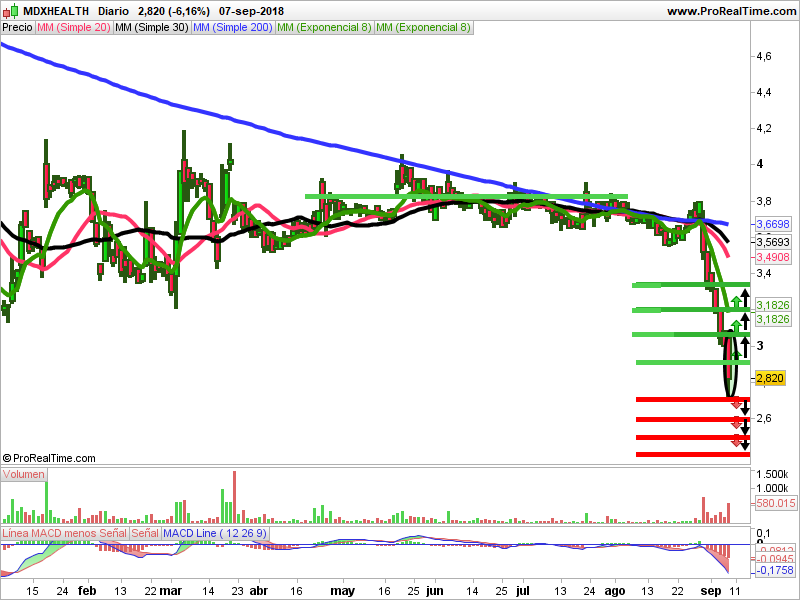Click the MACD Line (12 26 9) label

pos(215,533)
